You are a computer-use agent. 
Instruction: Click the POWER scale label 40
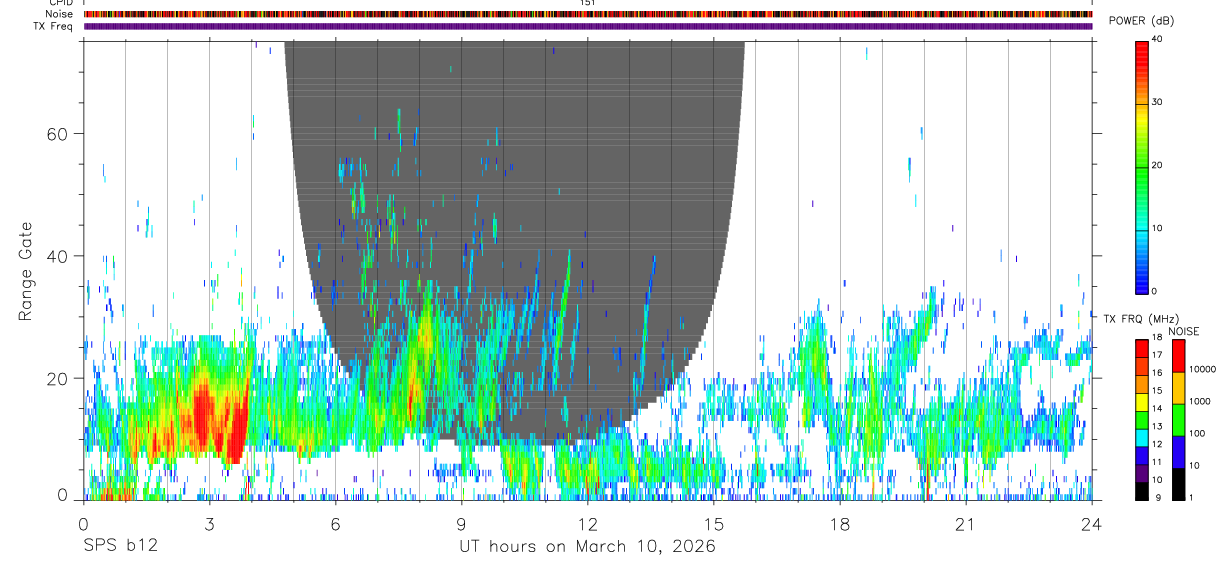click(1158, 39)
